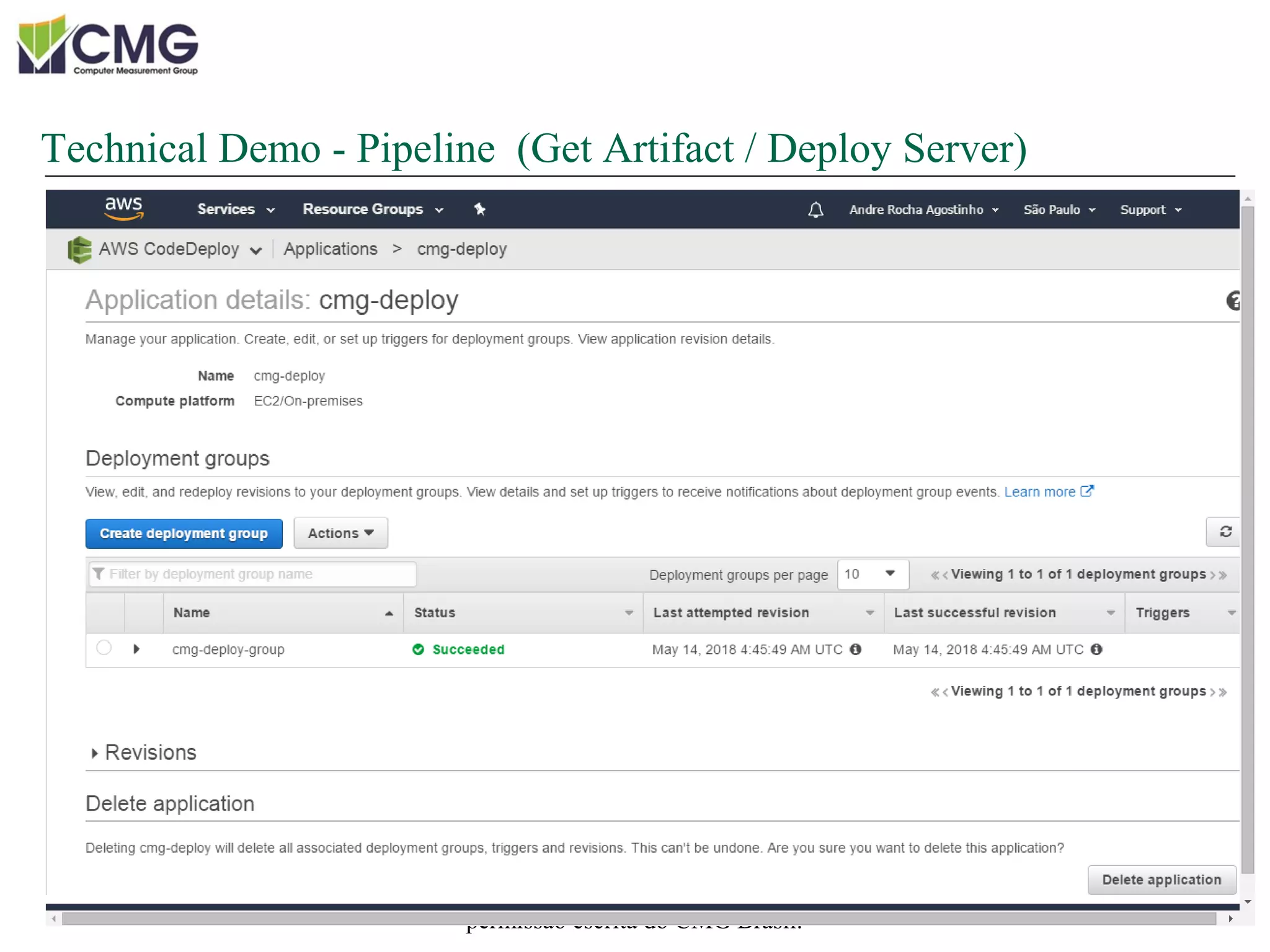Screen dimensions: 1270x952
Task: Click the Create deployment group button
Action: (184, 534)
